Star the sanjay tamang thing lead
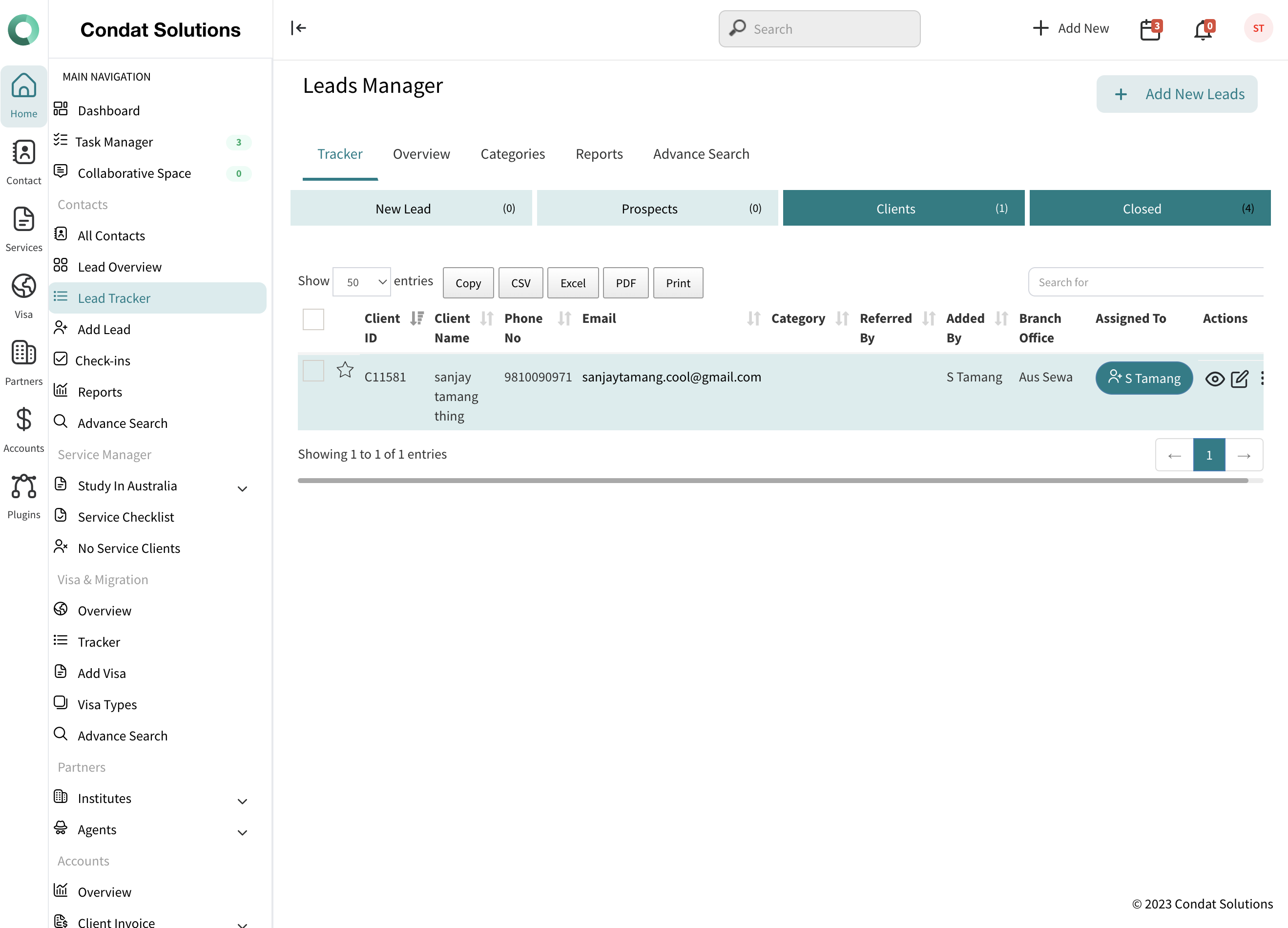The height and width of the screenshot is (928, 1288). tap(345, 370)
